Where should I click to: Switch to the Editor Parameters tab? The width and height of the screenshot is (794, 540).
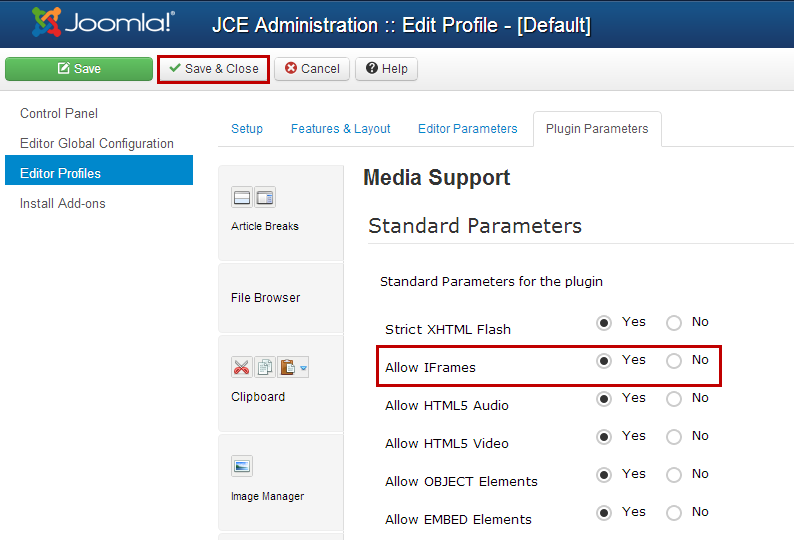pyautogui.click(x=467, y=129)
